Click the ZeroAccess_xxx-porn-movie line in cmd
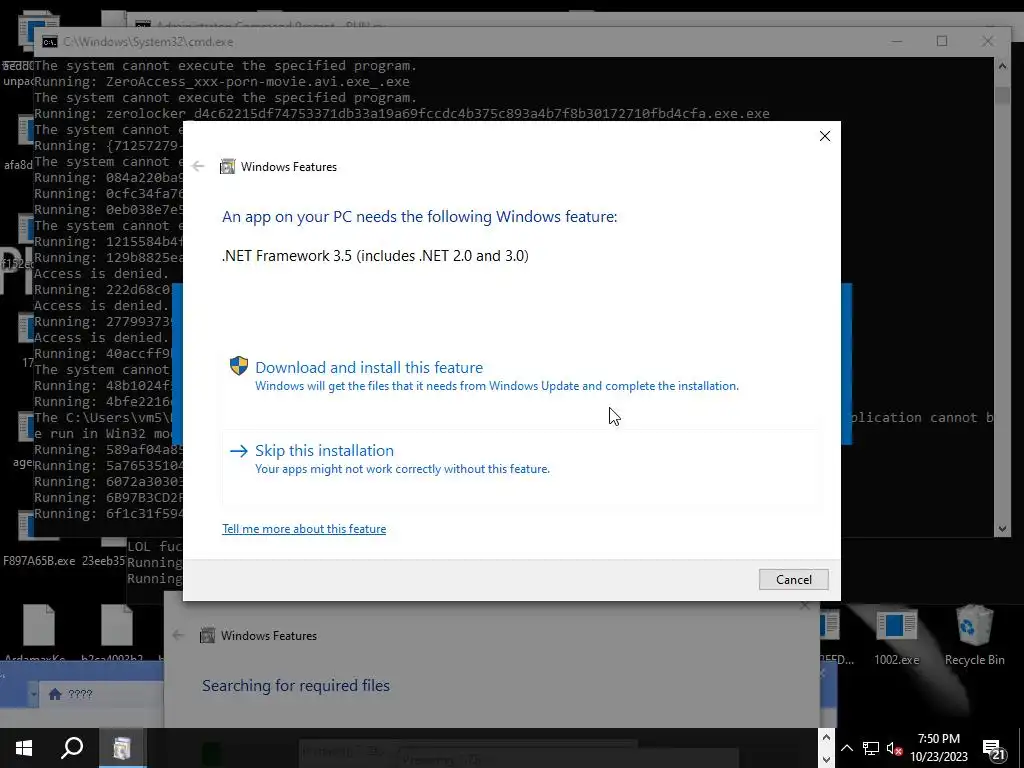 coord(222,82)
